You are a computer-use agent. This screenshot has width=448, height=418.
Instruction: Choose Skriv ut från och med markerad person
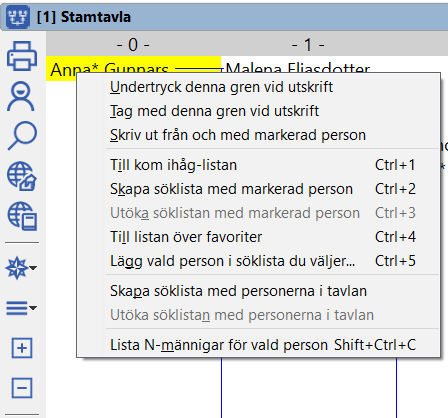[258, 135]
